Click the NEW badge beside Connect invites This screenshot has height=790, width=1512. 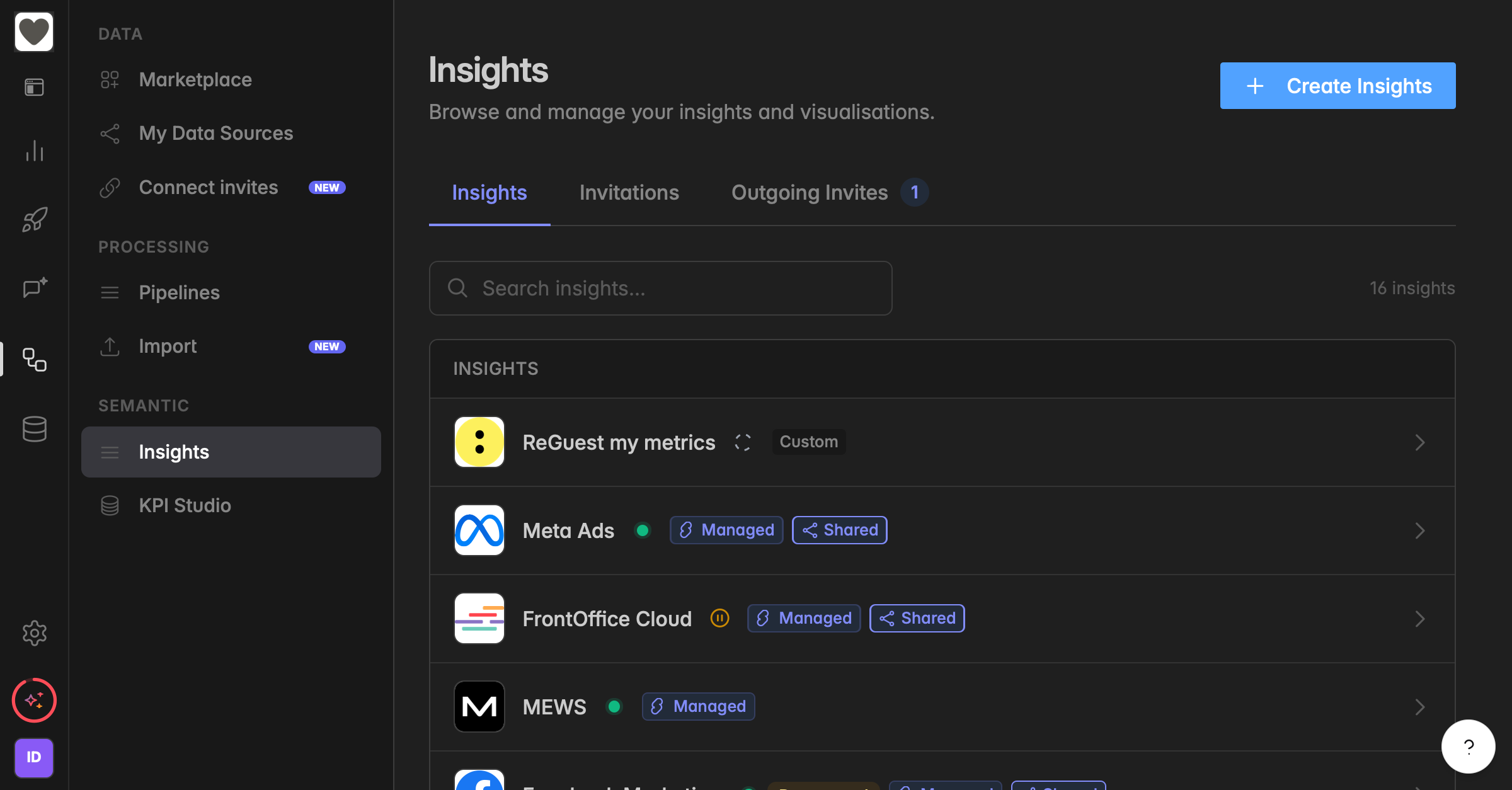[x=327, y=188]
